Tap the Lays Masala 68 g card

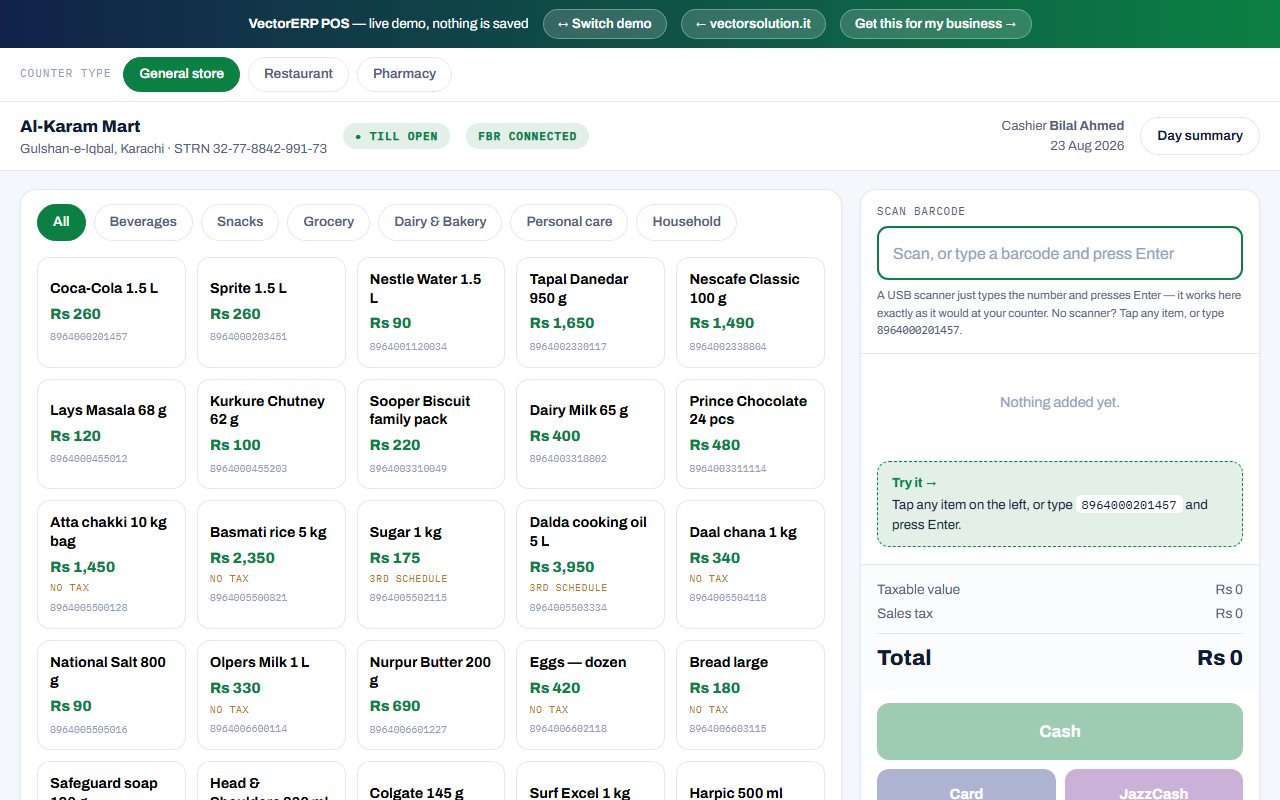point(111,434)
